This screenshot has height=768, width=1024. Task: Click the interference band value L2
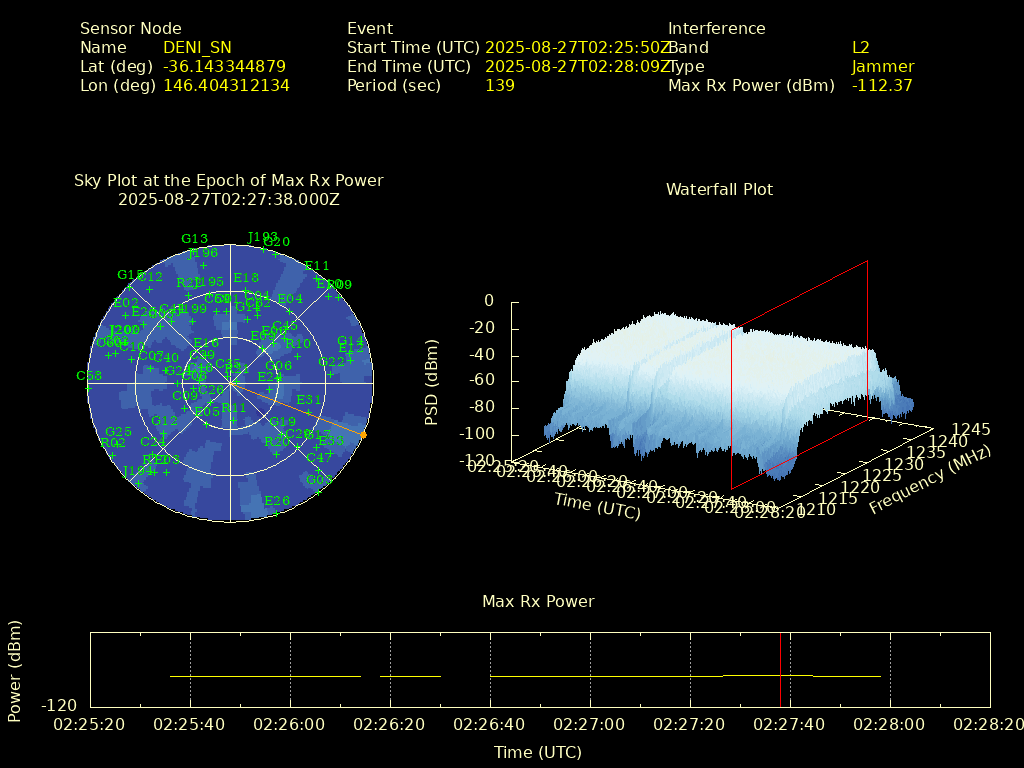[861, 48]
